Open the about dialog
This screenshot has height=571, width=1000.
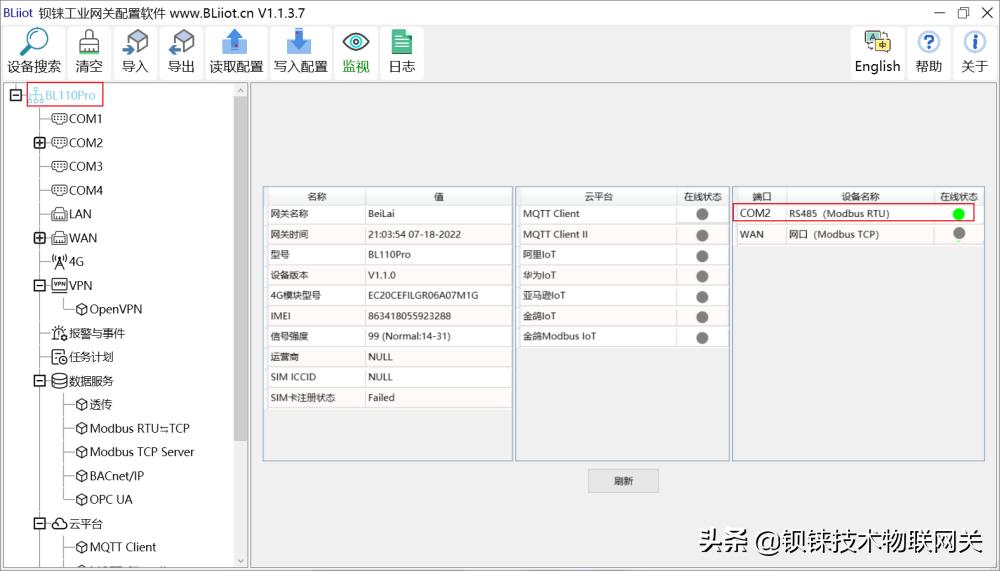point(974,53)
